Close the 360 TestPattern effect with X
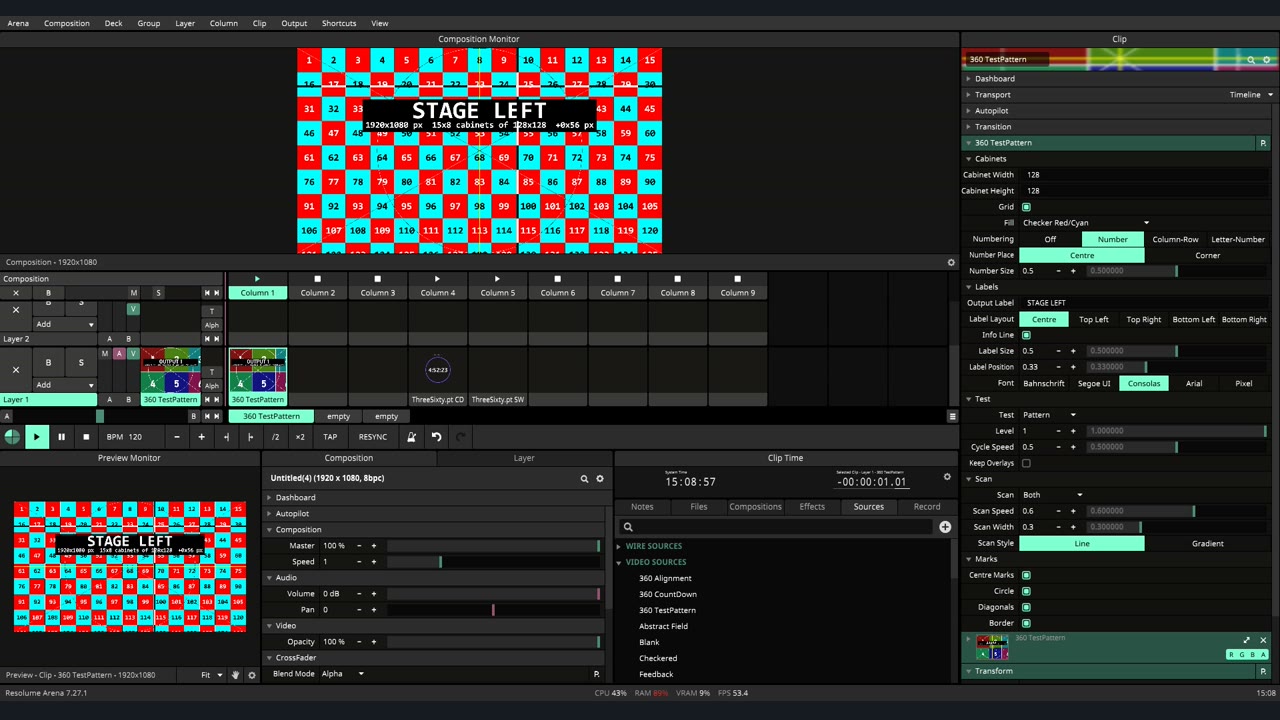This screenshot has width=1280, height=720. point(1263,640)
